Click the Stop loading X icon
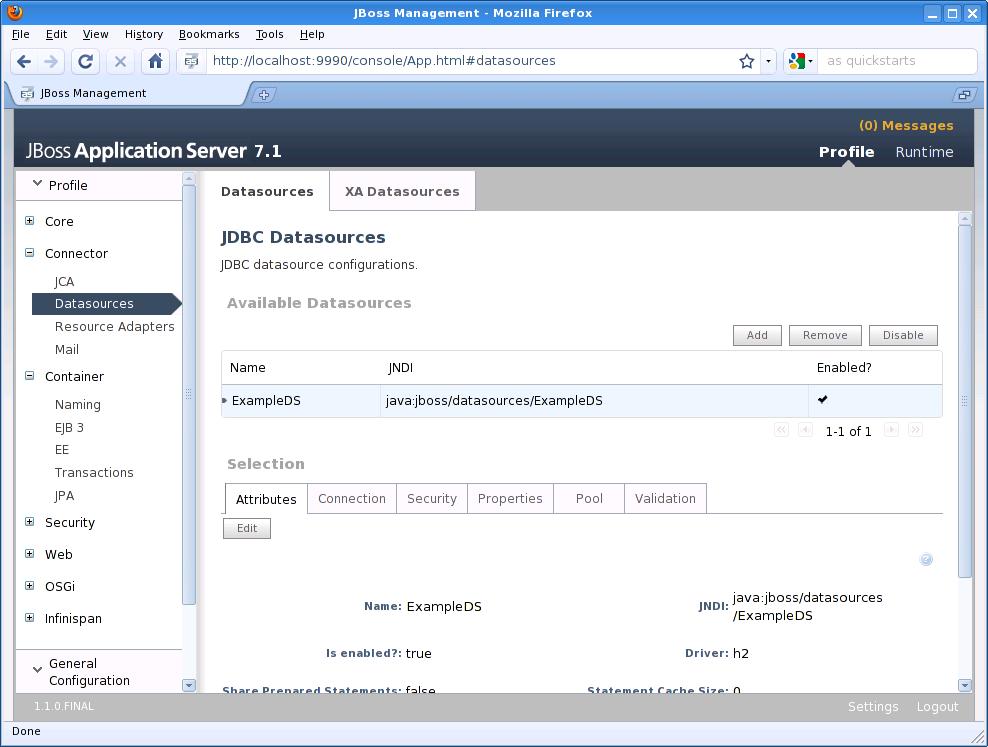The width and height of the screenshot is (988, 747). click(120, 61)
